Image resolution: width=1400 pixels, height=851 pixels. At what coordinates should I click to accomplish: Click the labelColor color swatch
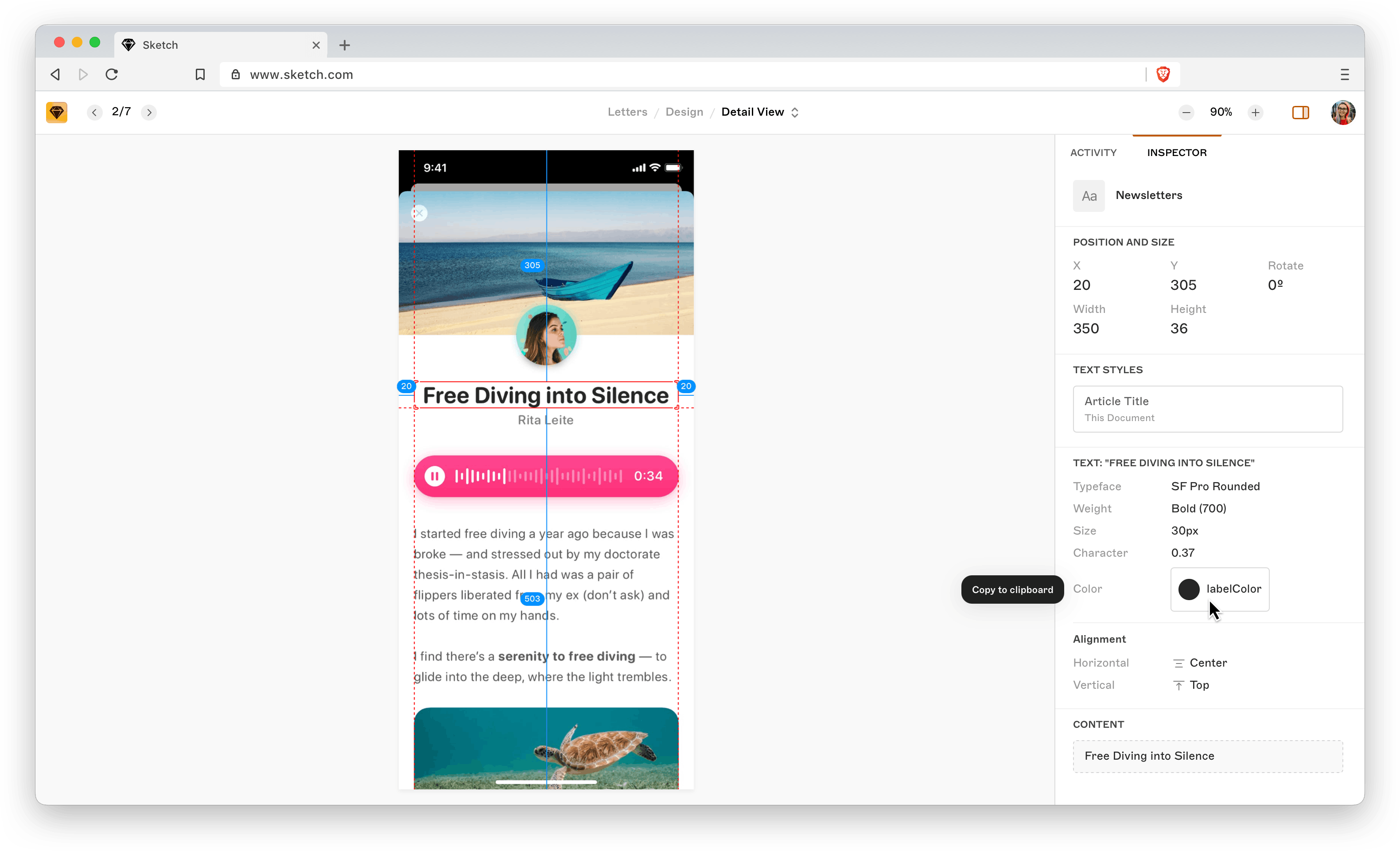pyautogui.click(x=1190, y=589)
